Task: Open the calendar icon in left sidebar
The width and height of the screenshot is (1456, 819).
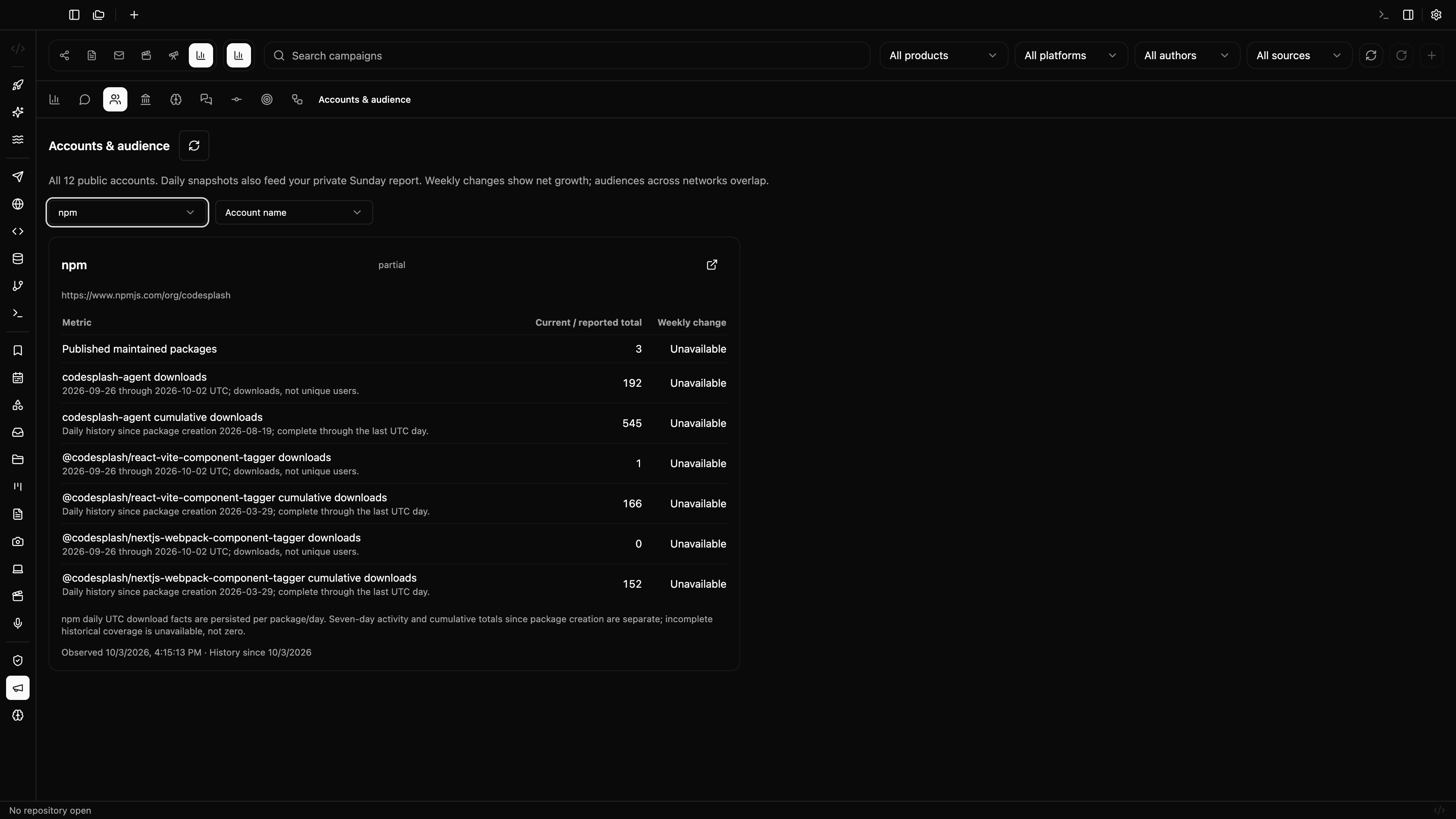Action: (18, 378)
